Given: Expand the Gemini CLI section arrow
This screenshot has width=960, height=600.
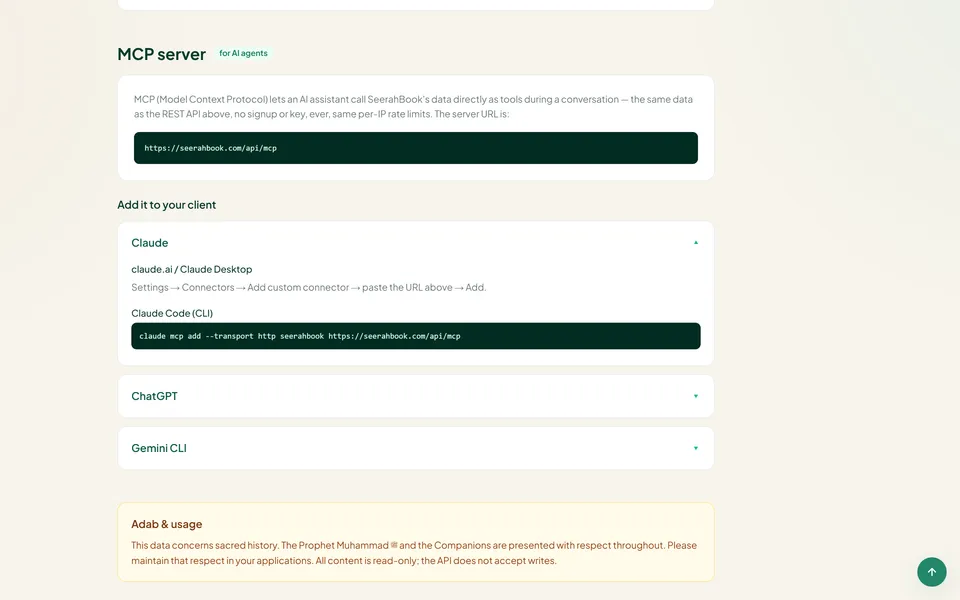Looking at the screenshot, I should point(696,448).
